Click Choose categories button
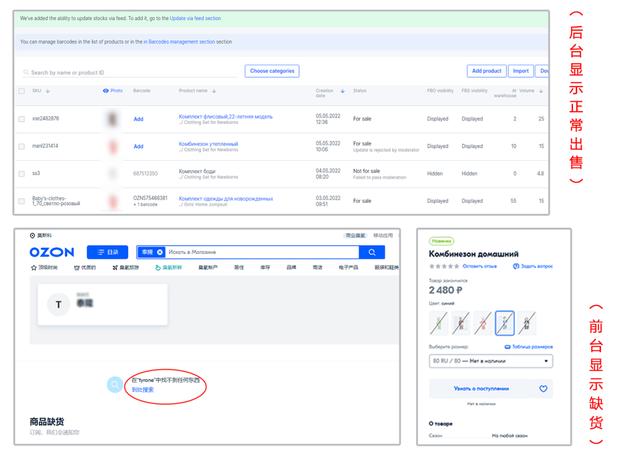This screenshot has width=640, height=459. (x=272, y=71)
